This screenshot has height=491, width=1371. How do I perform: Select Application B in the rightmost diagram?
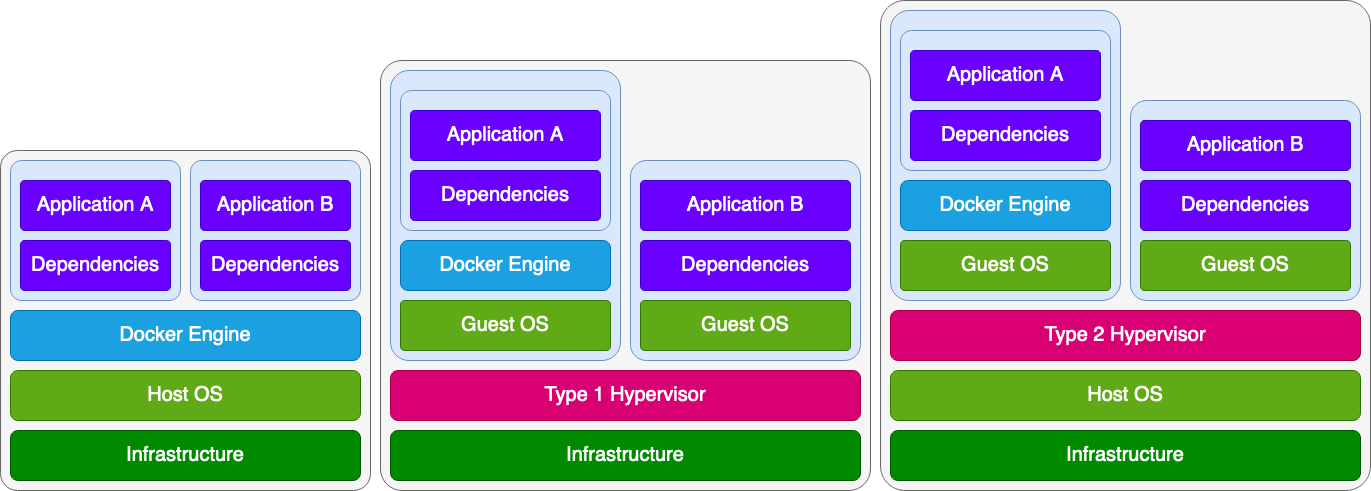coord(1245,145)
